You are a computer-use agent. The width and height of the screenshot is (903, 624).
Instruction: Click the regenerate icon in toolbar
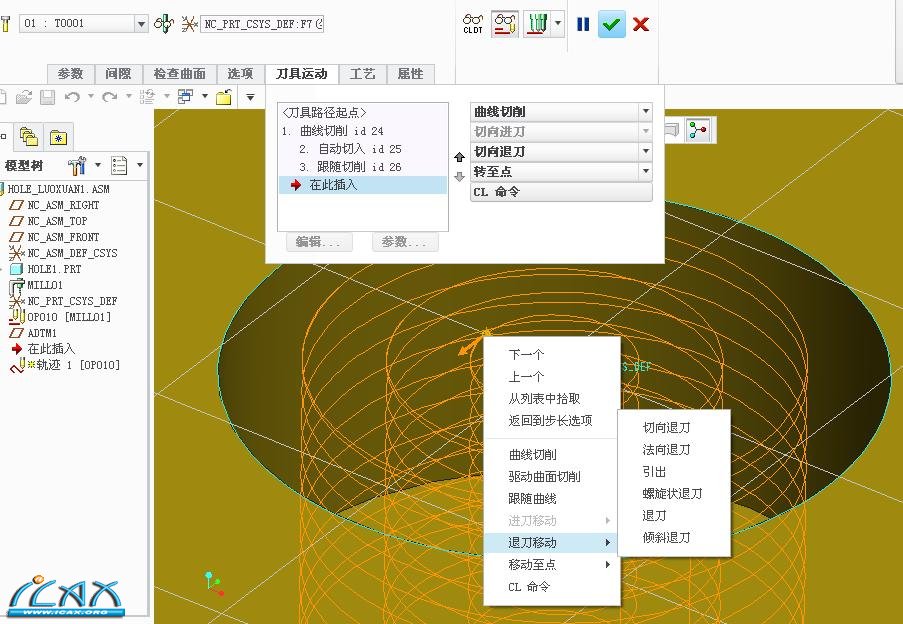[147, 97]
